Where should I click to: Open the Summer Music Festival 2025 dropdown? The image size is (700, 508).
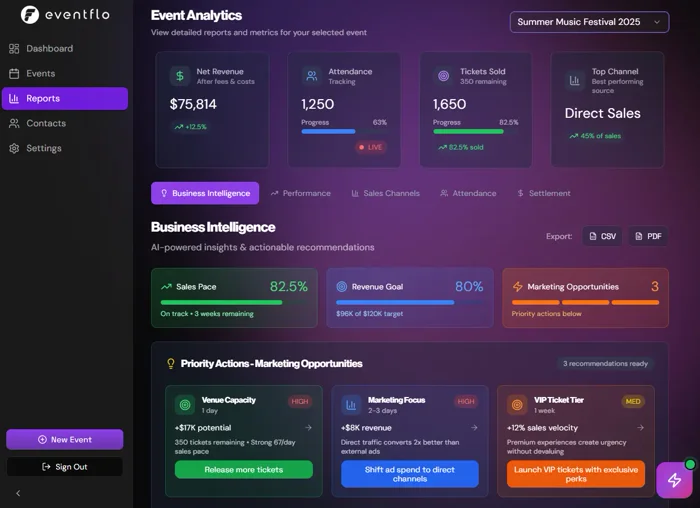(x=589, y=22)
